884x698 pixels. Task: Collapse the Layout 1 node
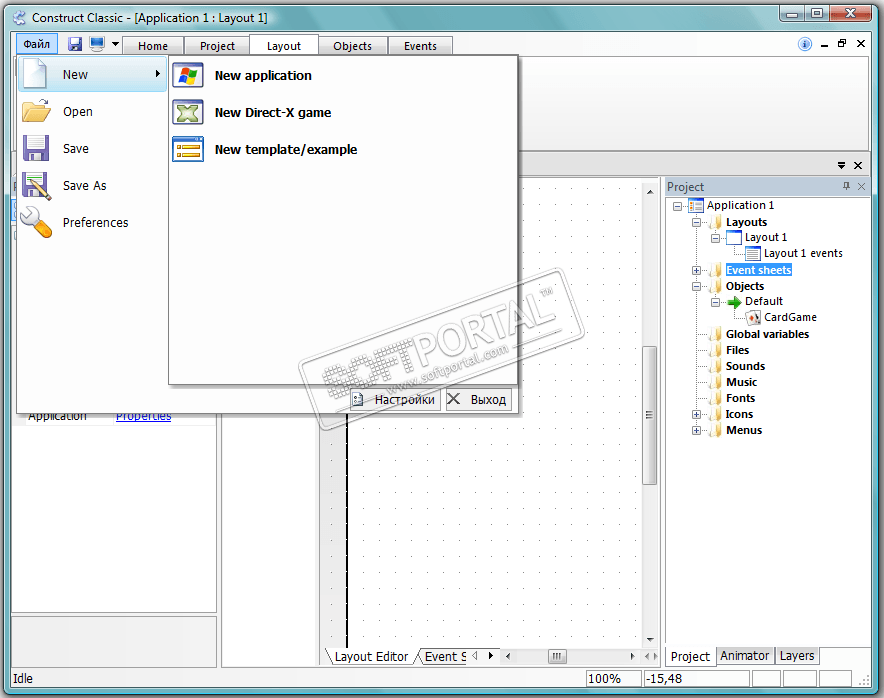[715, 238]
